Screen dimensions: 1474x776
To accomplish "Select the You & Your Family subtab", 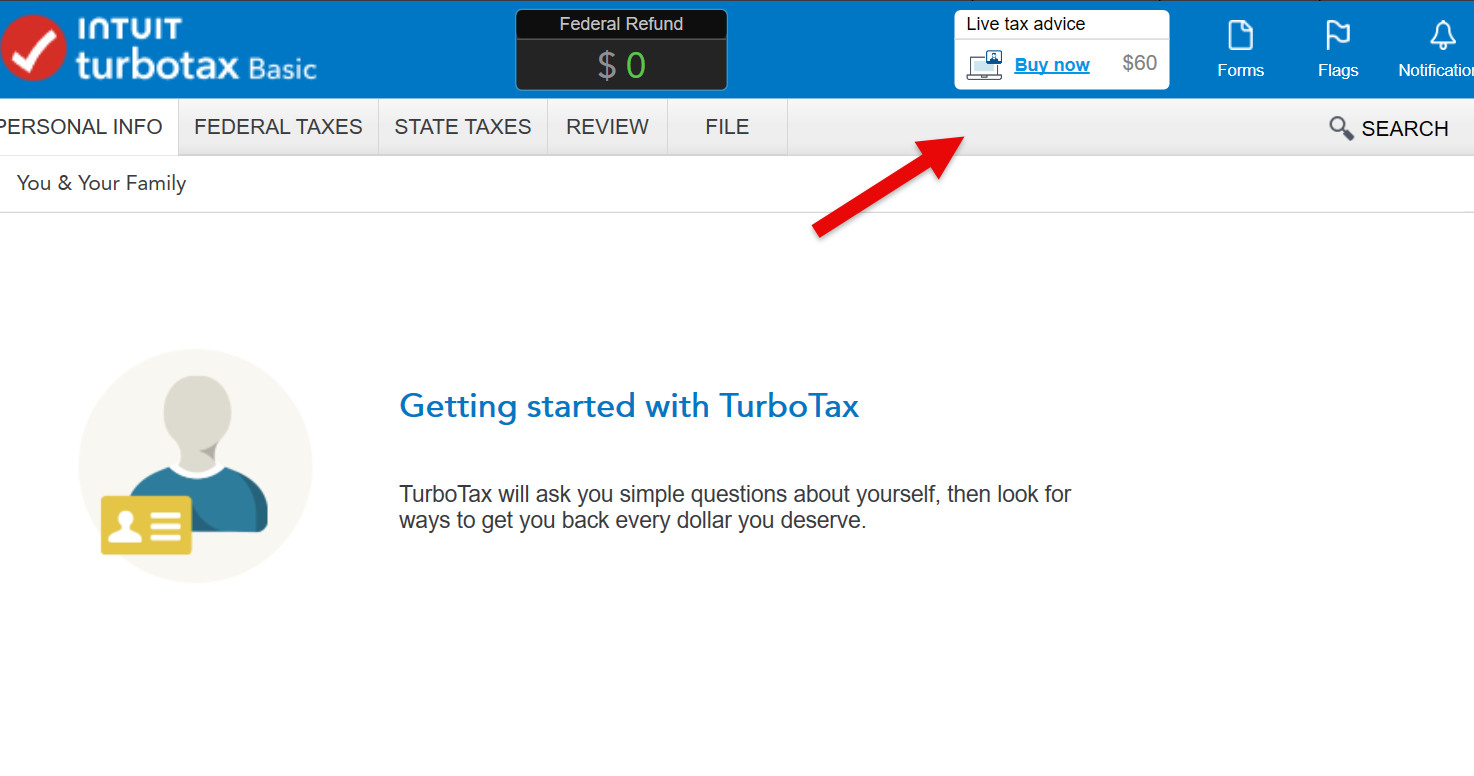I will point(102,183).
